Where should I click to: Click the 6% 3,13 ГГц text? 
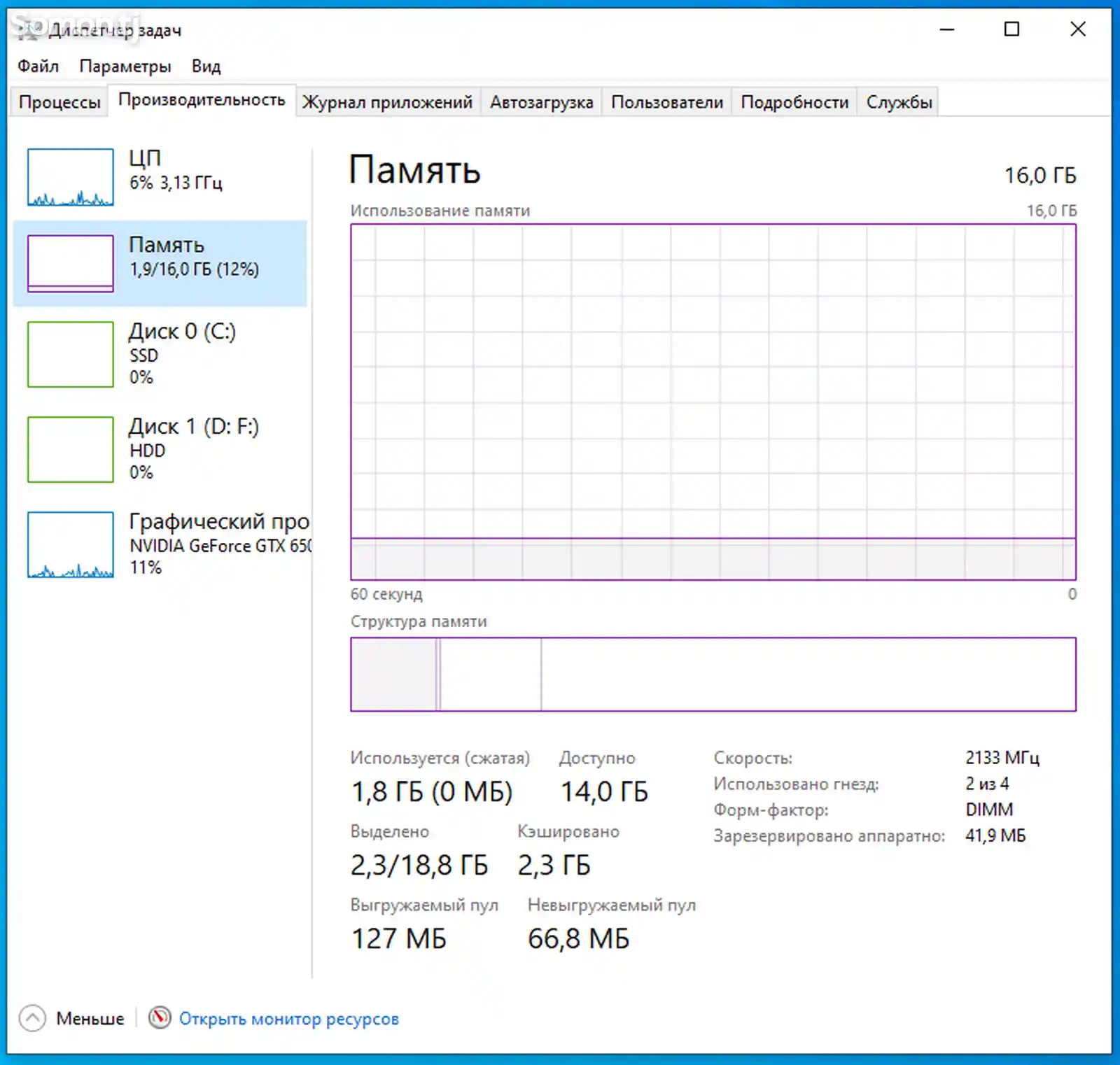coord(176,183)
